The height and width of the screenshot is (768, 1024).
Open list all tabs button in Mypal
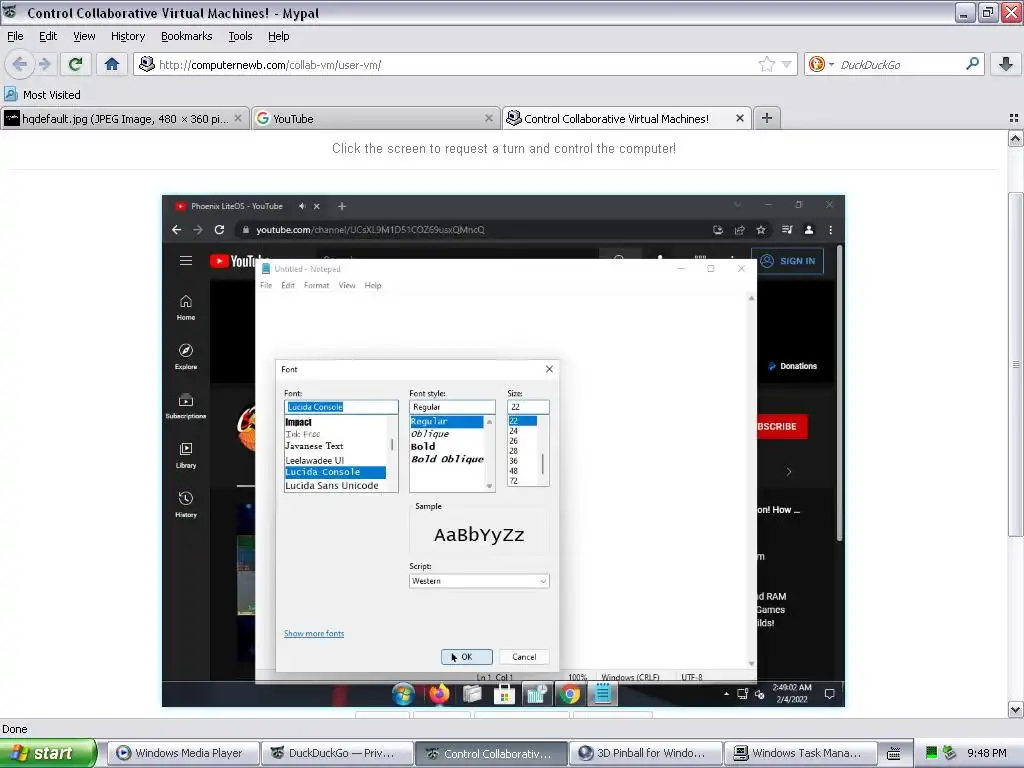pos(1014,118)
